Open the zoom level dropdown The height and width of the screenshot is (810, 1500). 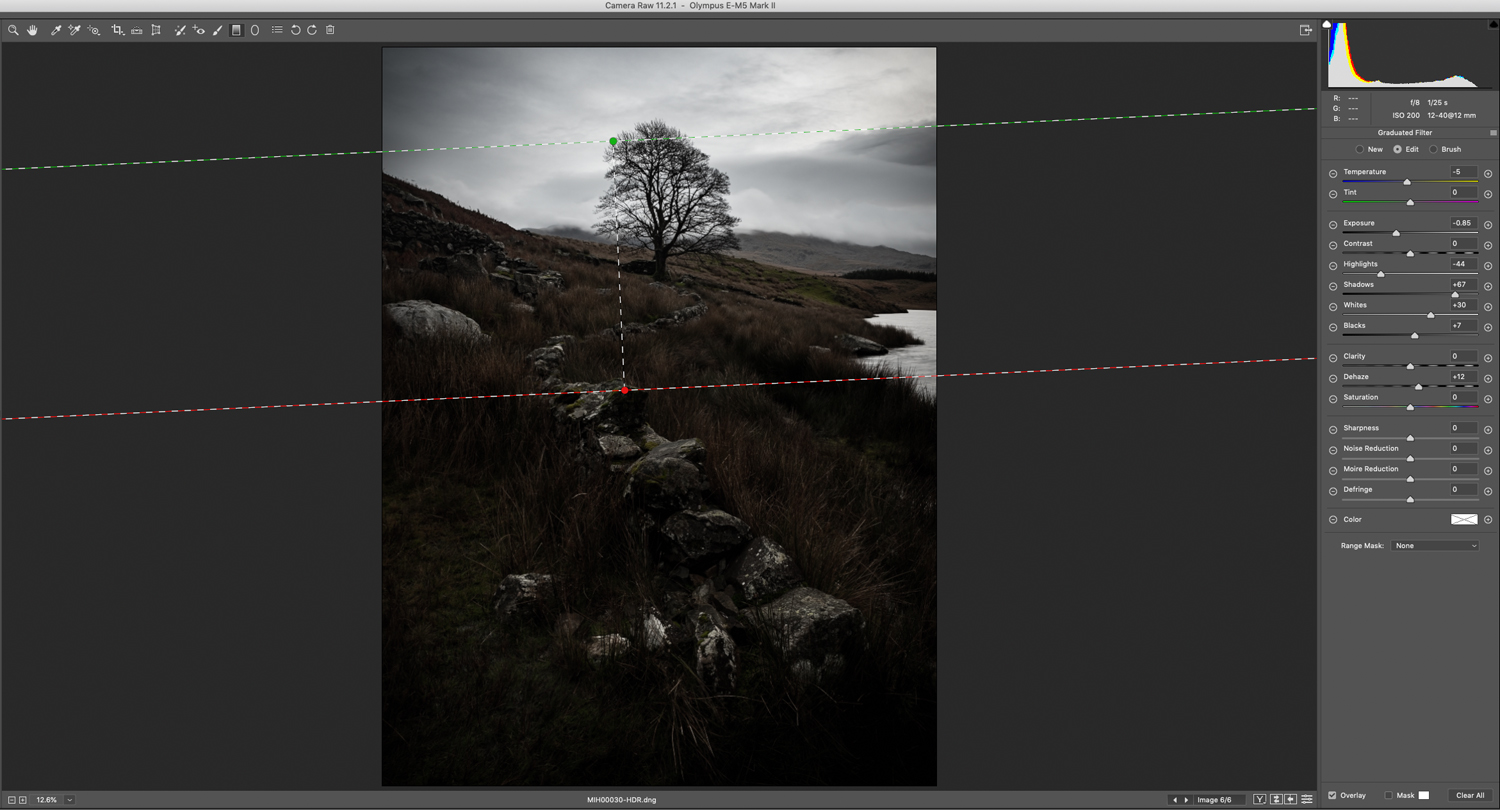(69, 800)
